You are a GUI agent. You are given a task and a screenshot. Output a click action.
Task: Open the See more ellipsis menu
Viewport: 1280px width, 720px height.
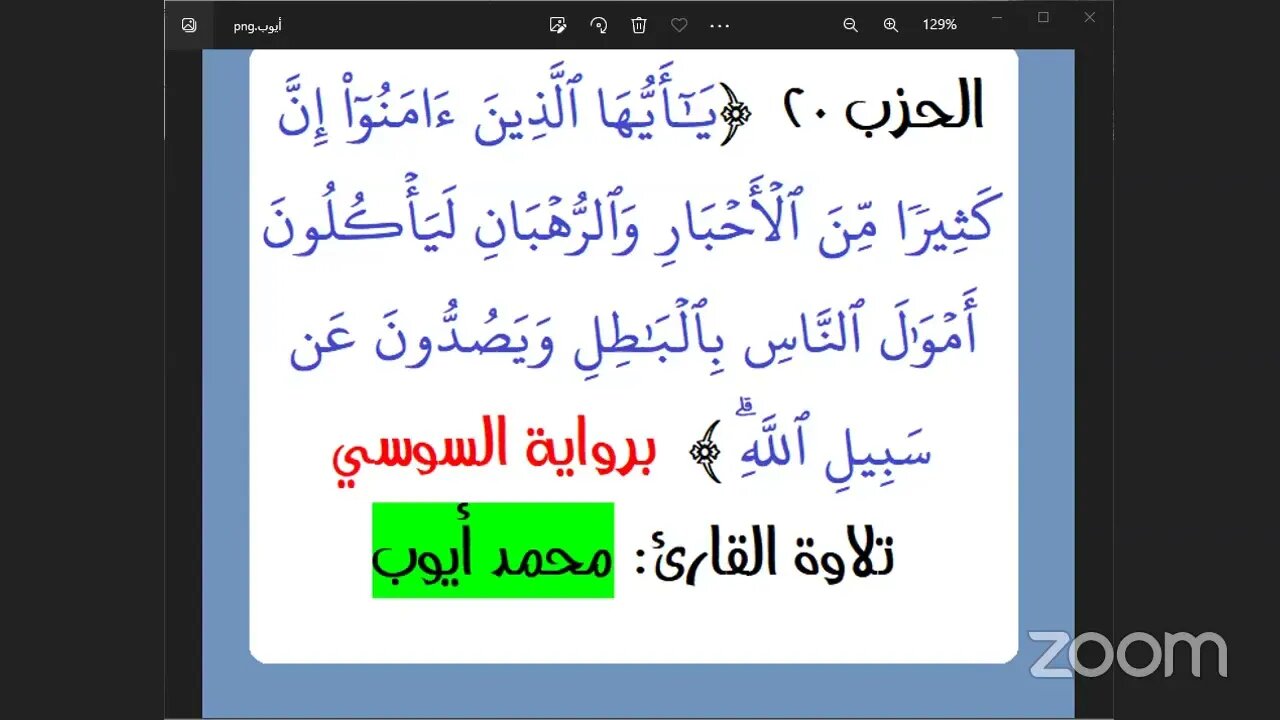[719, 25]
